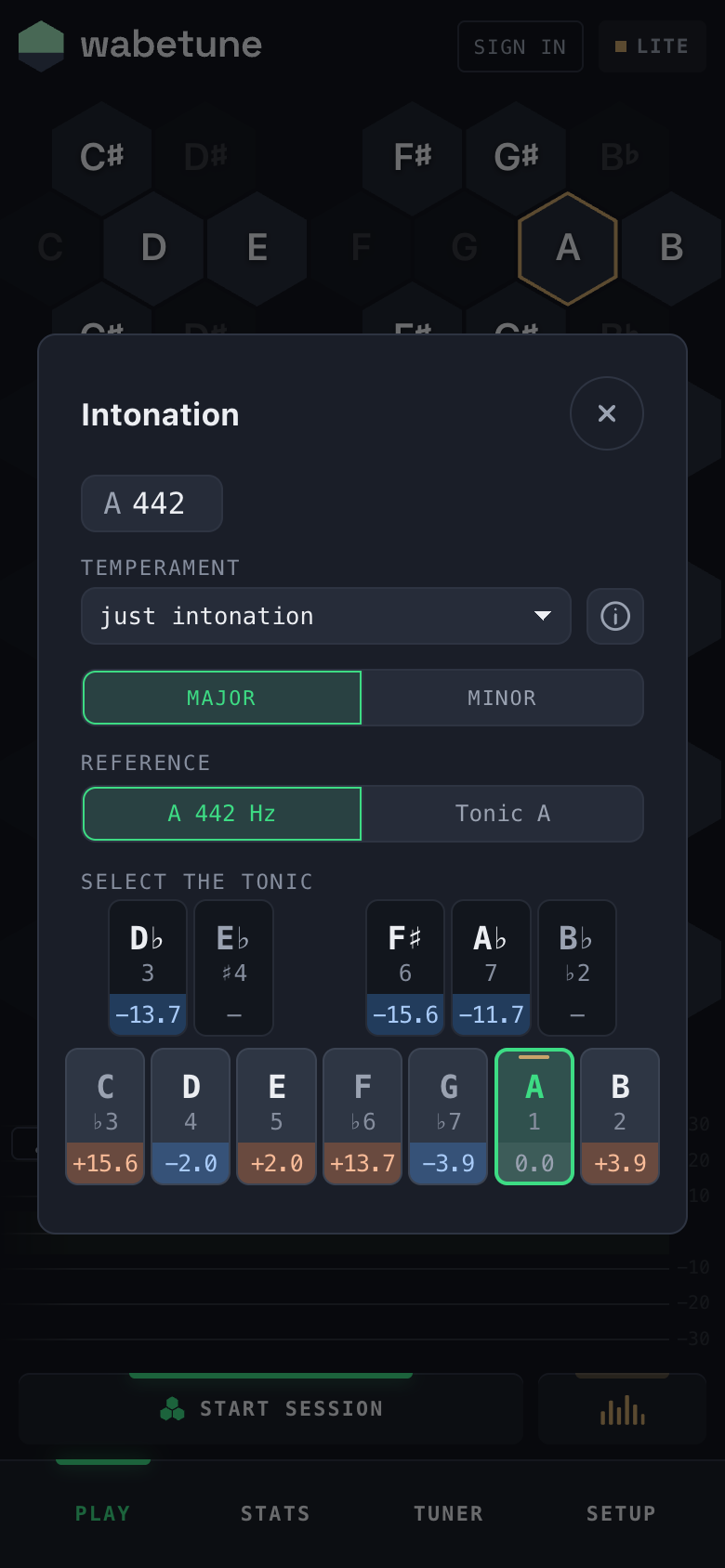Viewport: 725px width, 1568px height.
Task: Open the just intonation temperament dropdown
Action: pyautogui.click(x=325, y=616)
